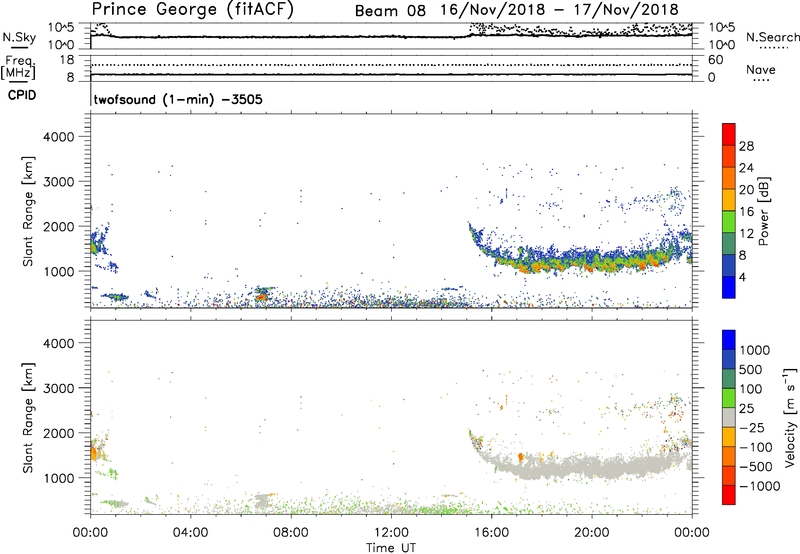Click the date range 16/Nov/2018 – 17/Nov/2018
Image resolution: width=800 pixels, height=554 pixels.
[559, 10]
